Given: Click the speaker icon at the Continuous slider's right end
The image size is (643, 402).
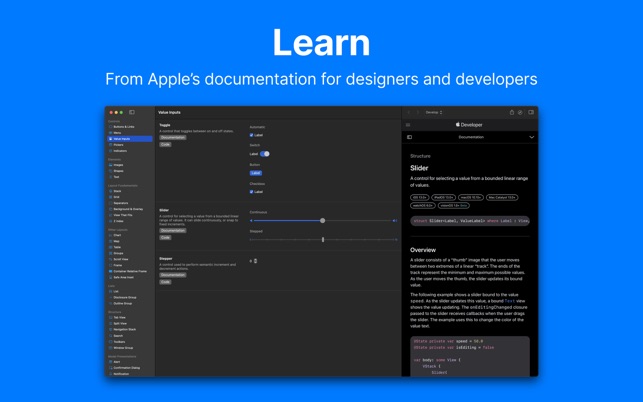Looking at the screenshot, I should click(394, 221).
